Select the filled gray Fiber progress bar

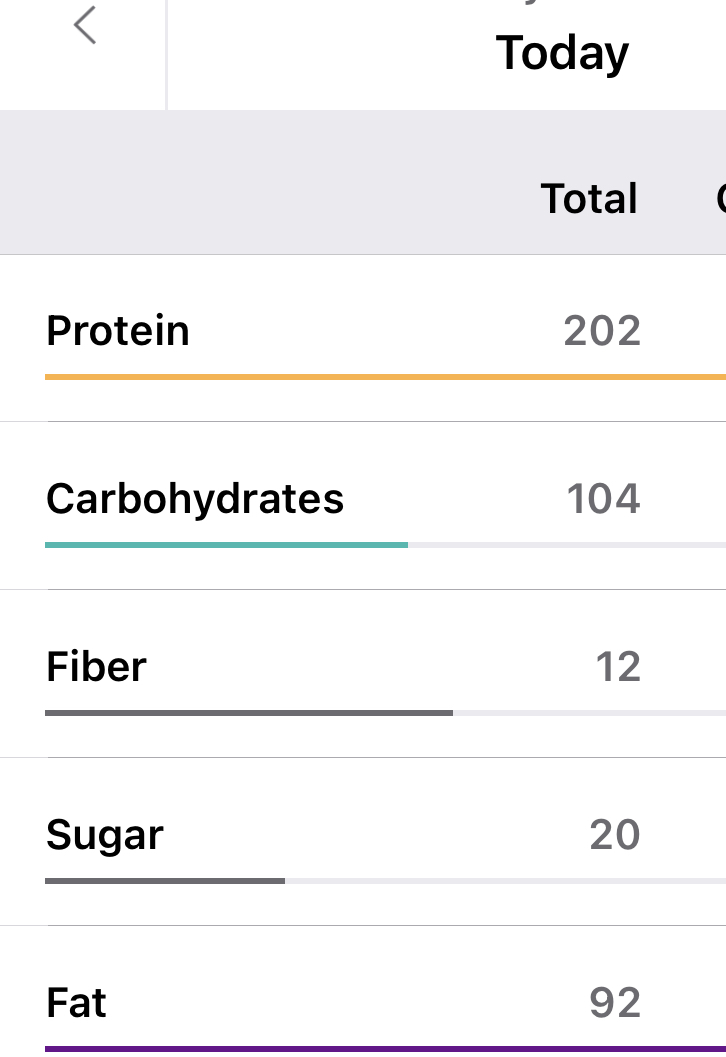click(x=248, y=713)
